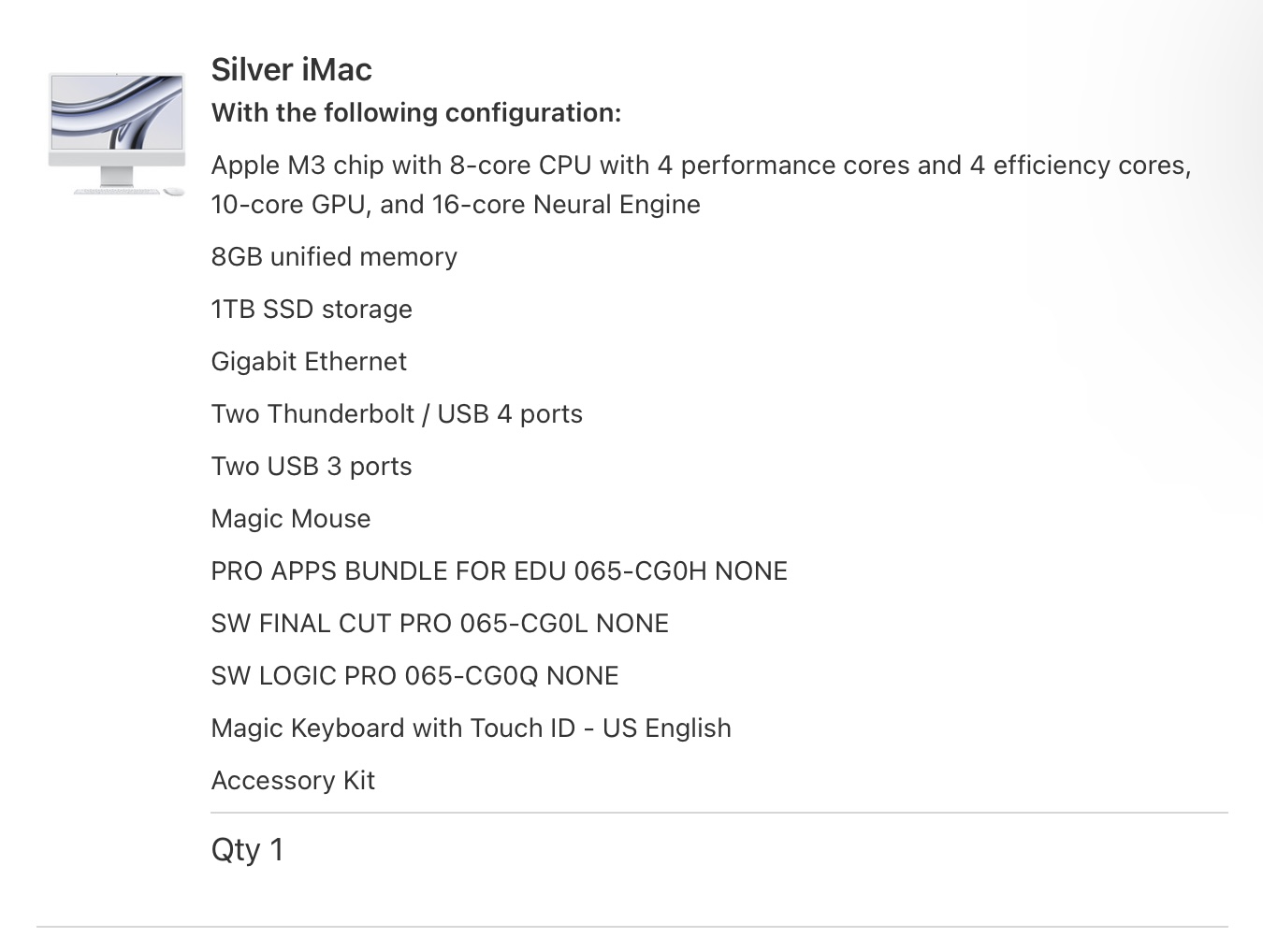This screenshot has width=1263, height=952.
Task: Click the Two Thunderbolt / USB 4 ports entry
Action: tap(397, 414)
